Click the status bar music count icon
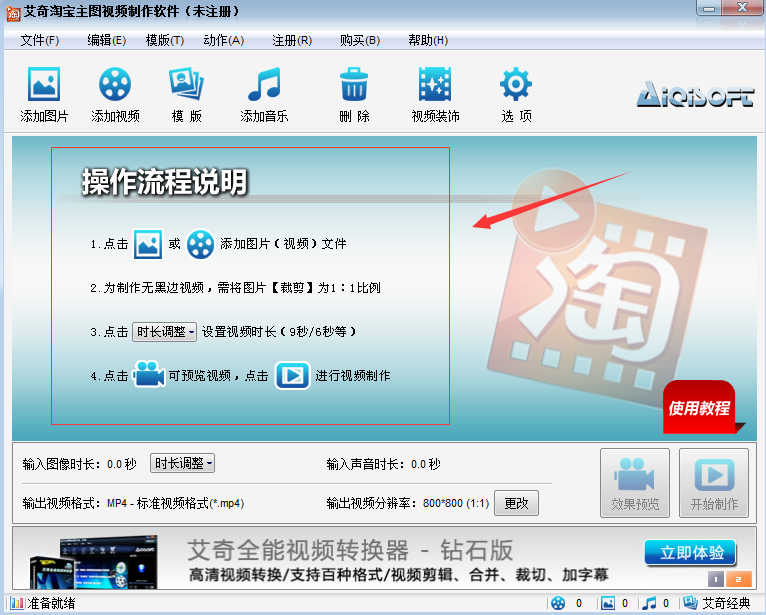Image resolution: width=766 pixels, height=615 pixels. (649, 603)
